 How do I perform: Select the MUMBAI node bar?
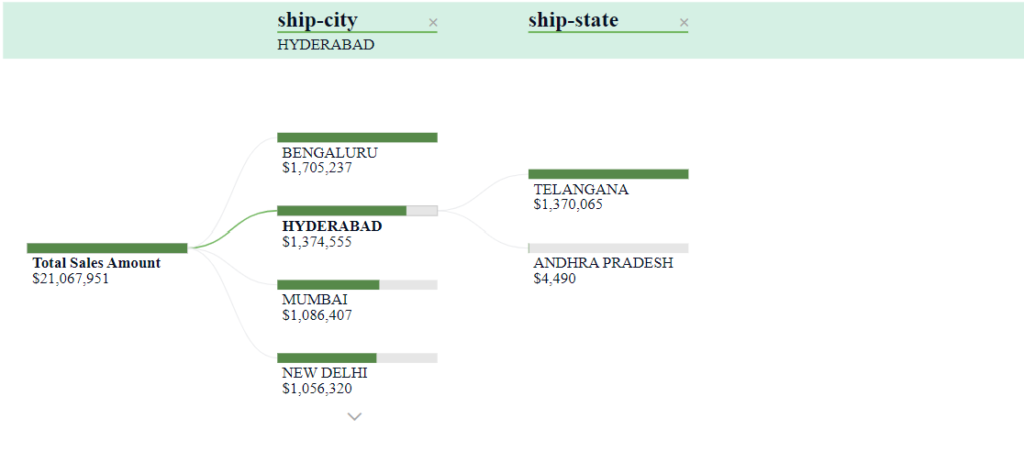(357, 285)
